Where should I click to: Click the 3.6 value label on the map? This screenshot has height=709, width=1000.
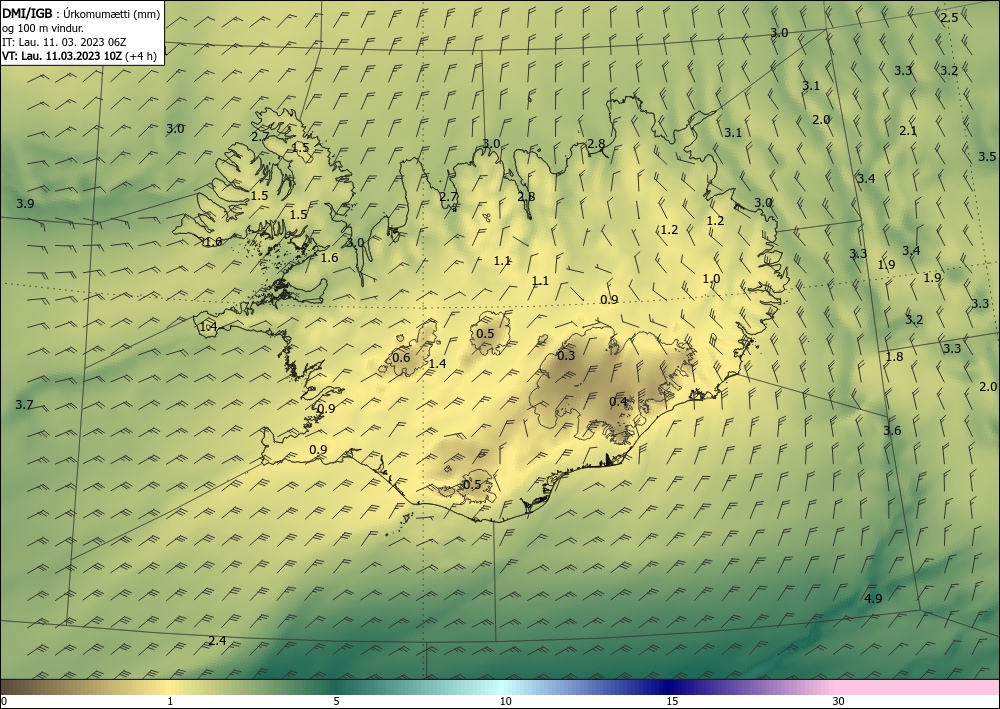892,431
